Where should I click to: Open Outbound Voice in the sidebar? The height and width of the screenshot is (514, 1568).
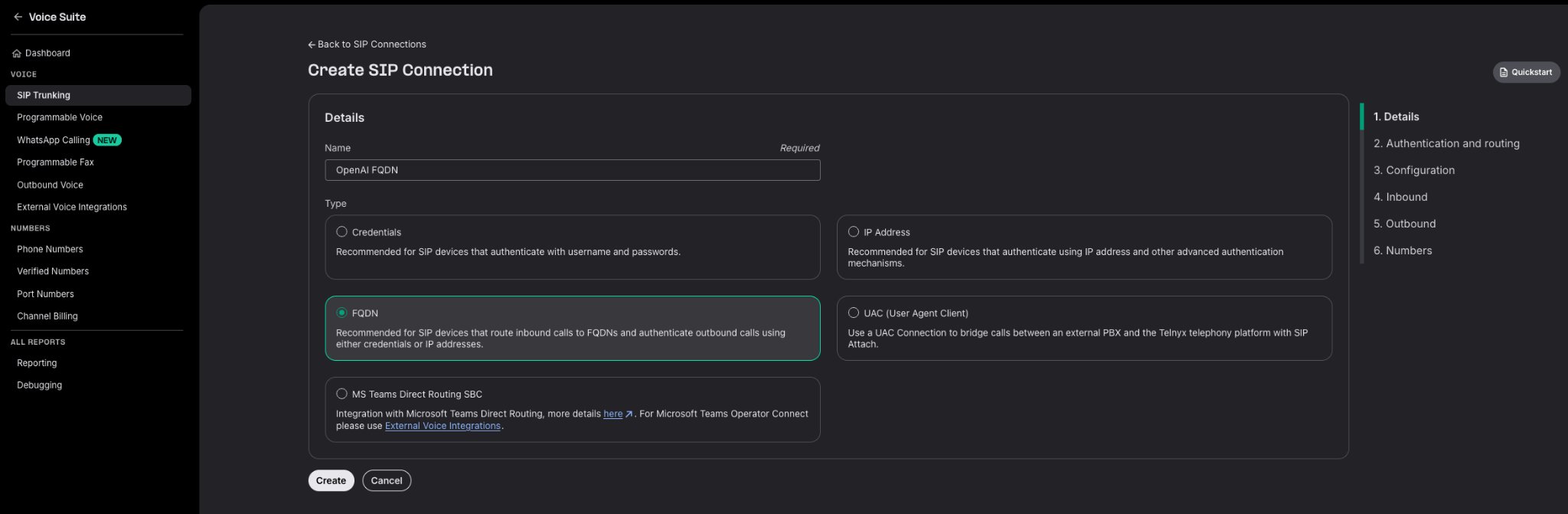50,185
